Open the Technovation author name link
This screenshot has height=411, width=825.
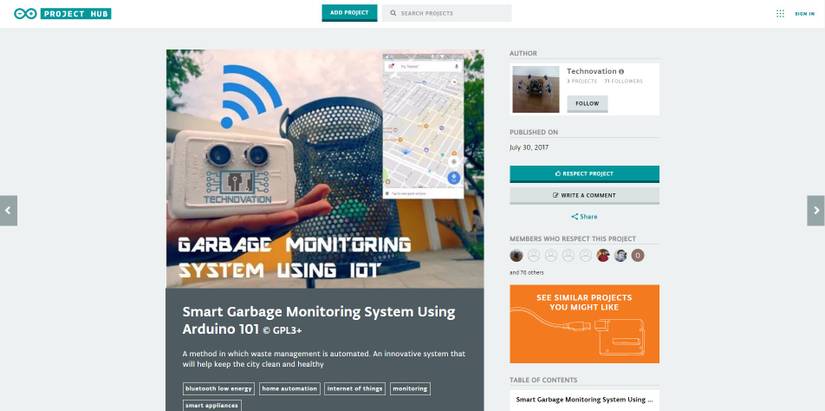[x=591, y=71]
